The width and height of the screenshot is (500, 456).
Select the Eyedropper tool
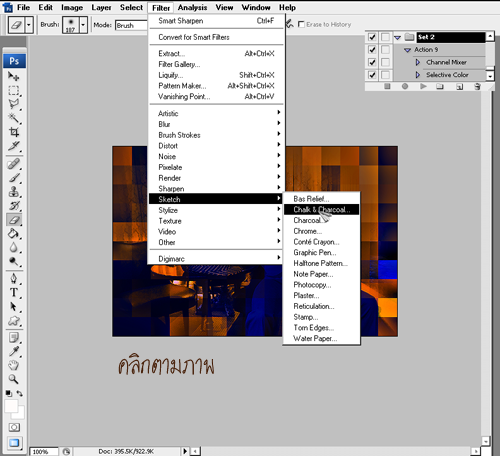point(14,351)
